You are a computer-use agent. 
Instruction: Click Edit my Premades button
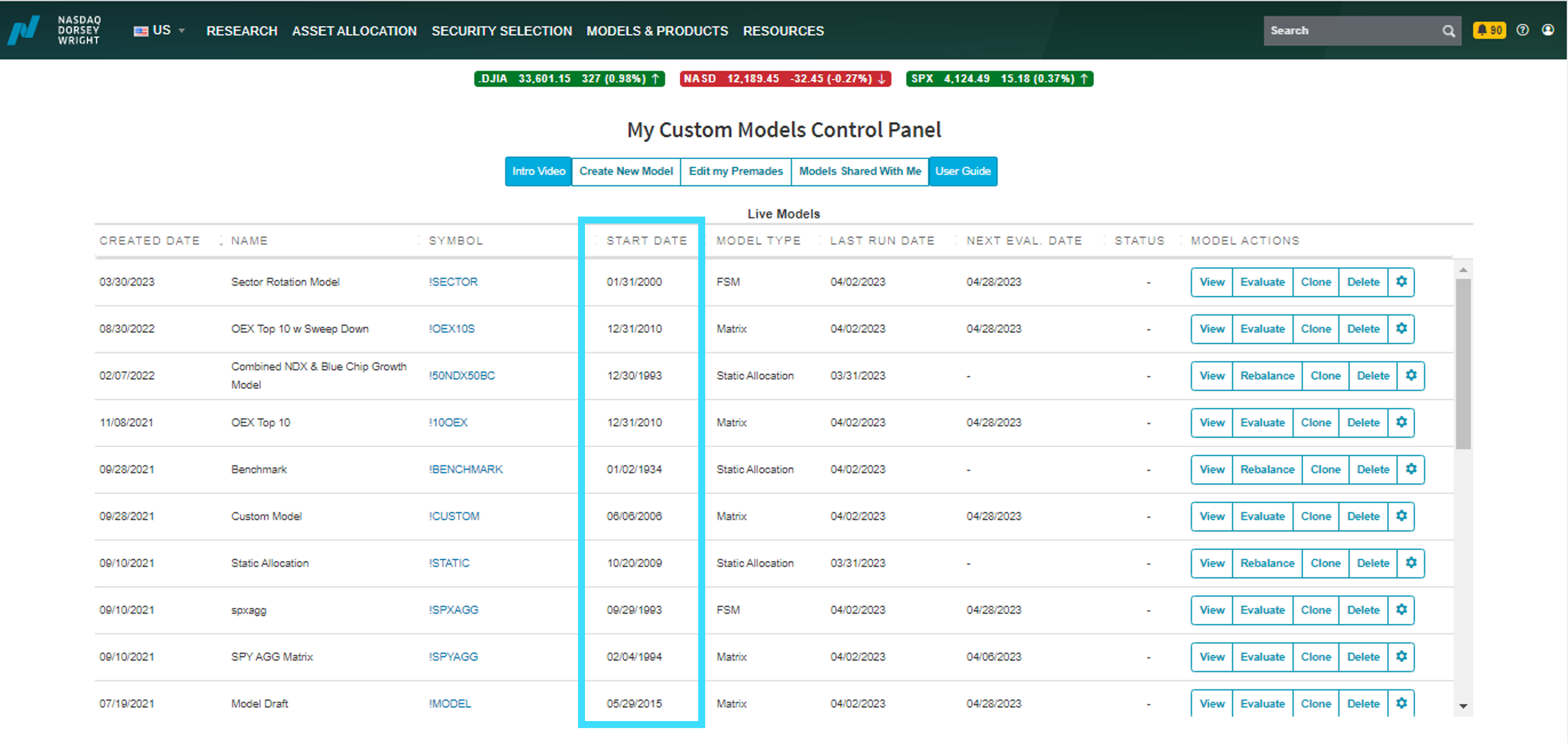(735, 171)
